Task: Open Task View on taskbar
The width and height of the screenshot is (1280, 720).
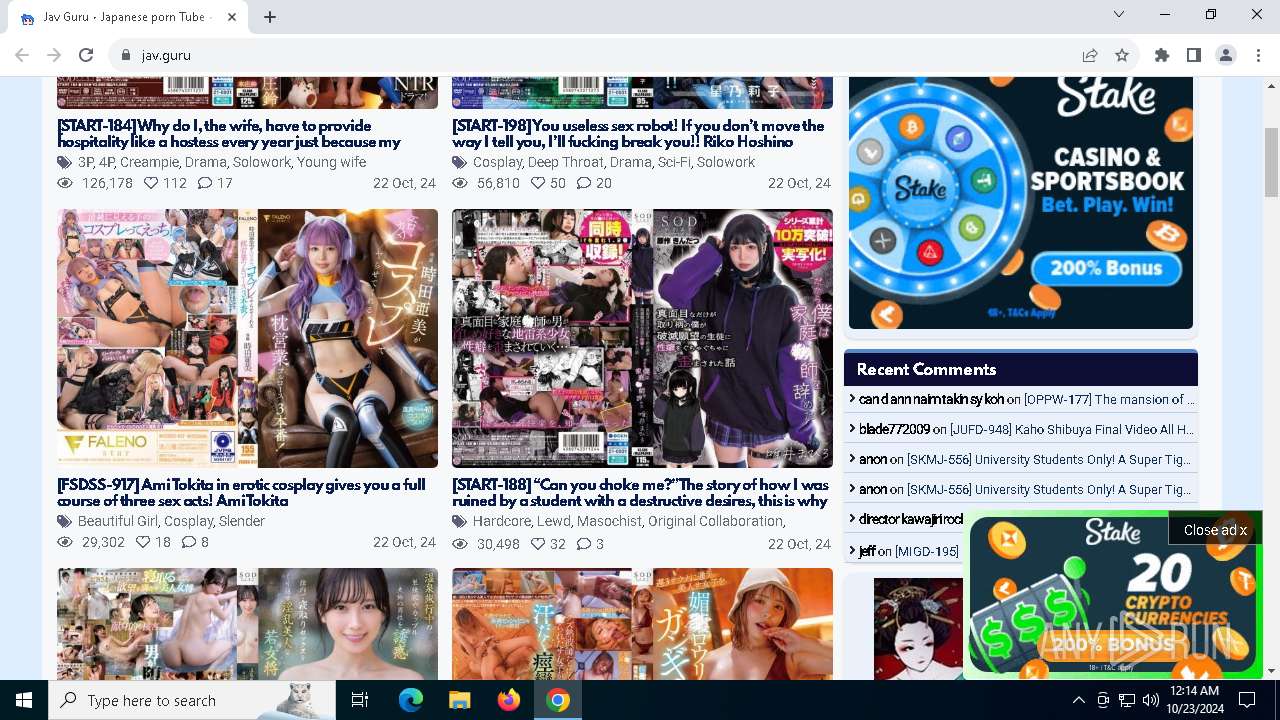Action: (x=360, y=700)
